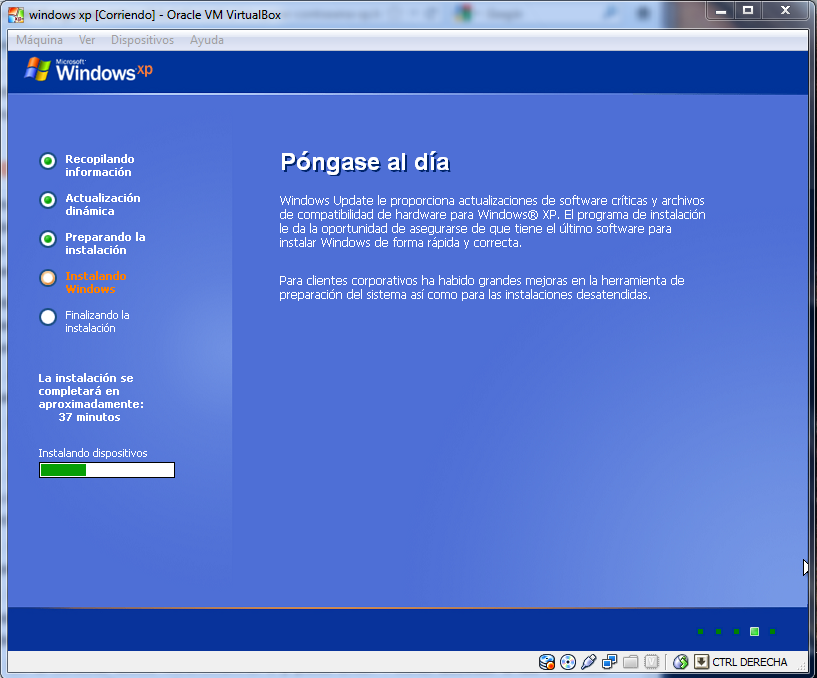This screenshot has height=678, width=817.
Task: Click the VirtualBox XP icon in title bar
Action: [x=16, y=15]
